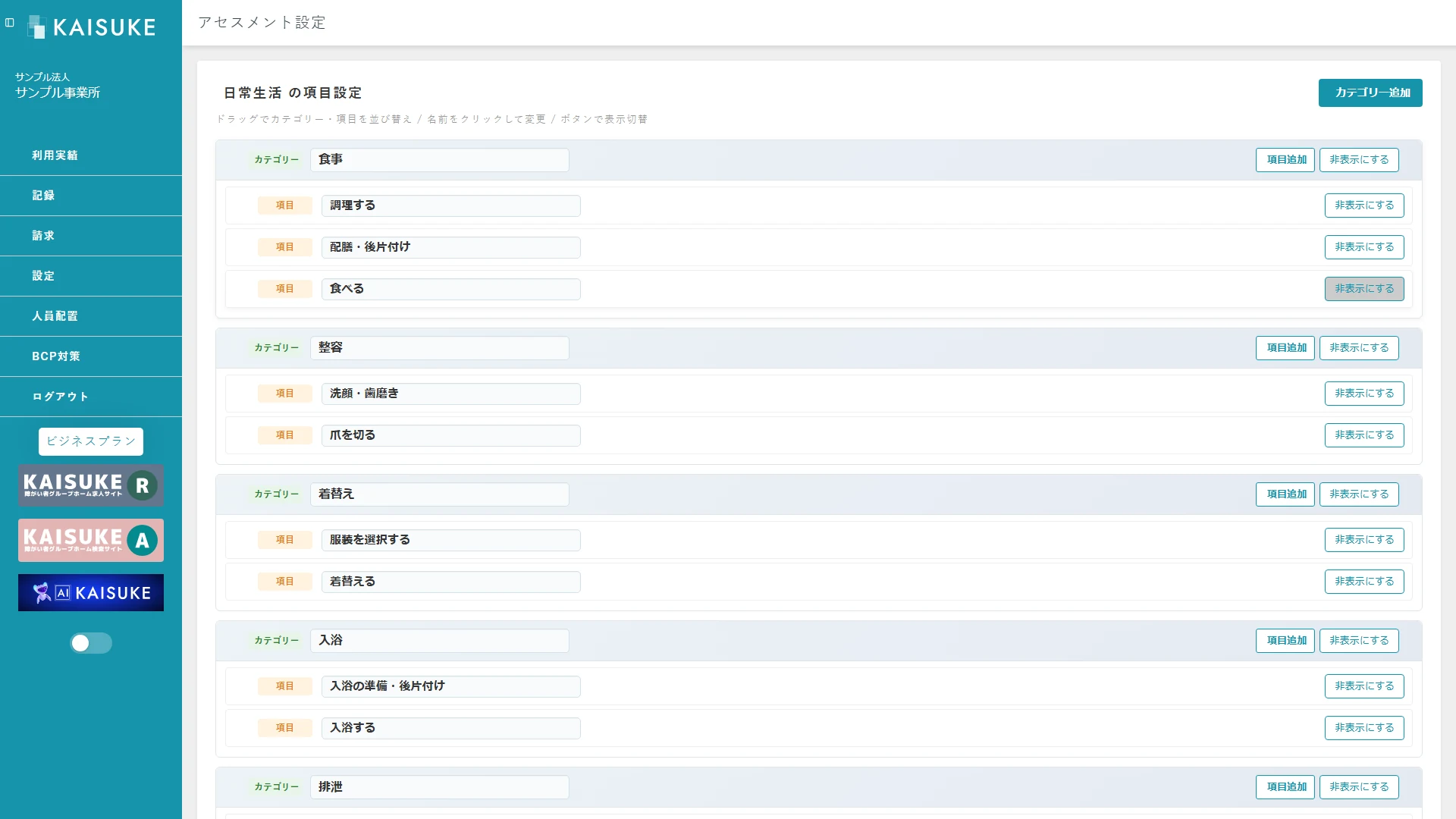Edit the 爪を切る item name field
The image size is (1456, 819).
click(x=451, y=435)
